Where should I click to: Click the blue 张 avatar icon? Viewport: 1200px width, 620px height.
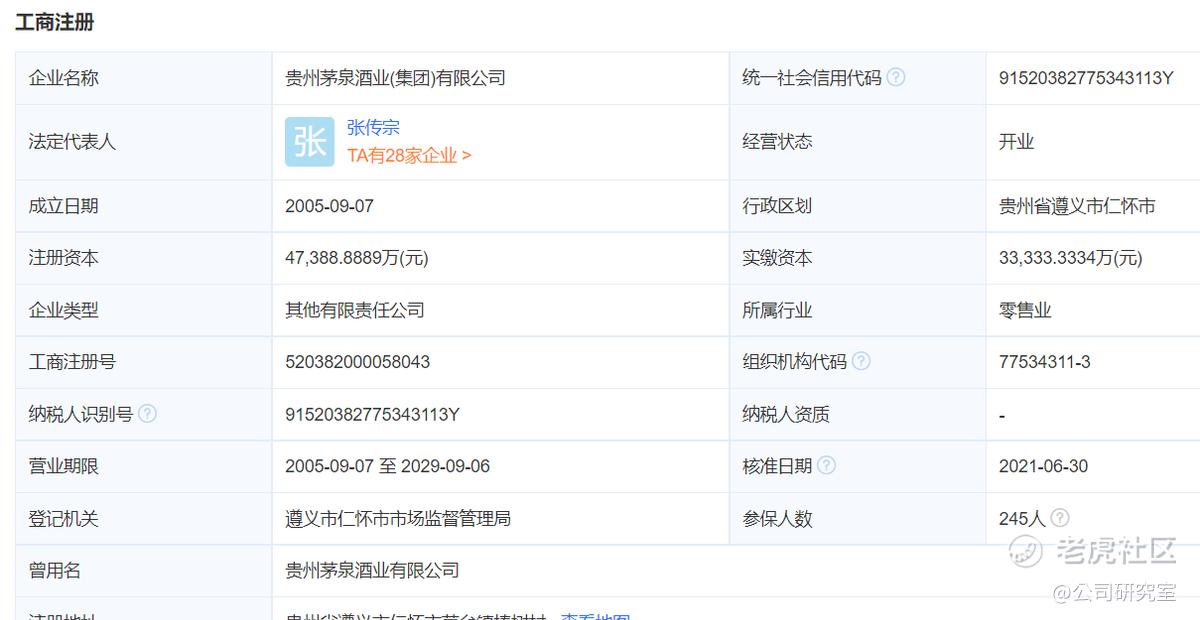coord(309,142)
